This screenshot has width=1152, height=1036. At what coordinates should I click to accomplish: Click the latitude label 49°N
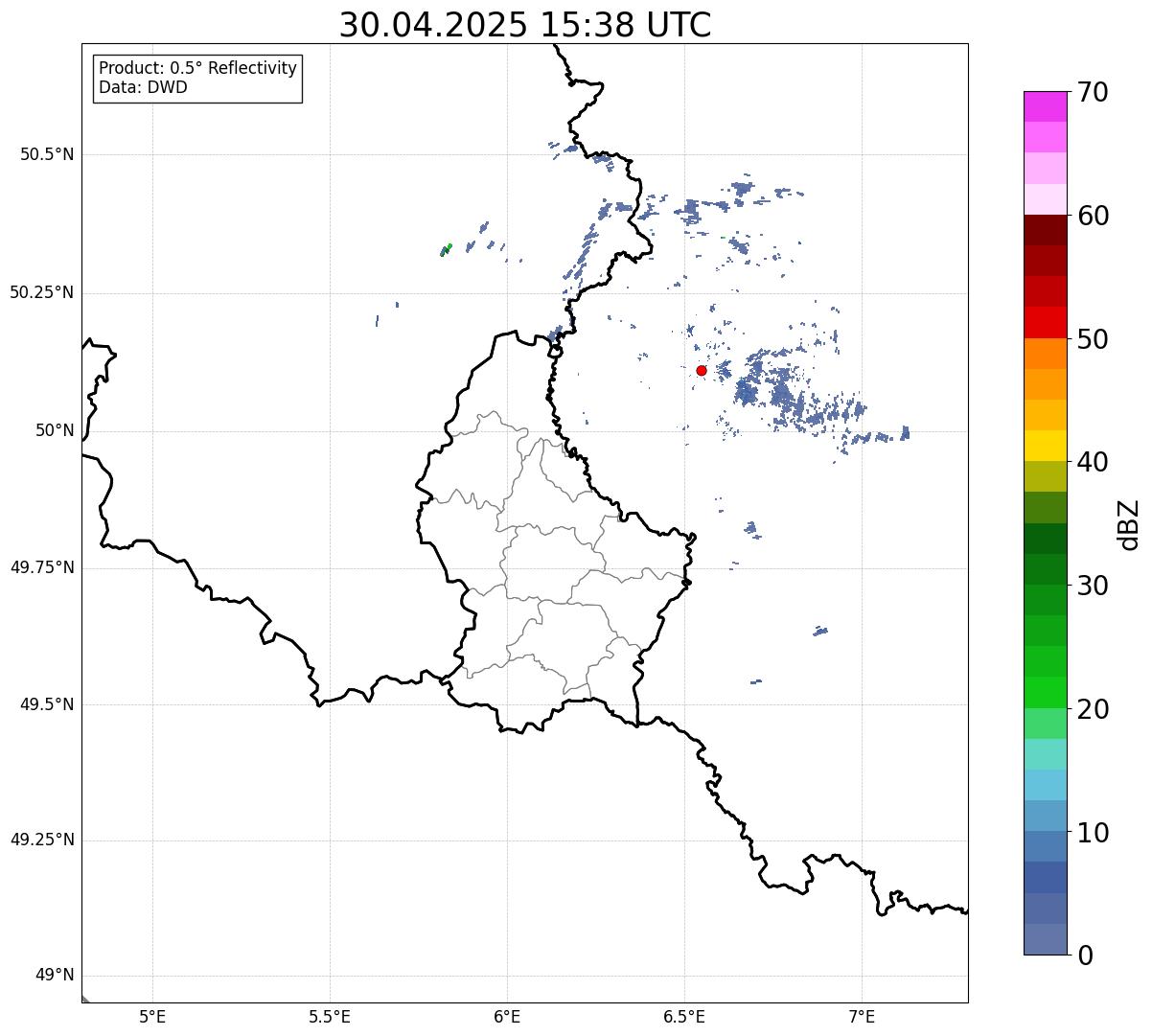[x=55, y=976]
